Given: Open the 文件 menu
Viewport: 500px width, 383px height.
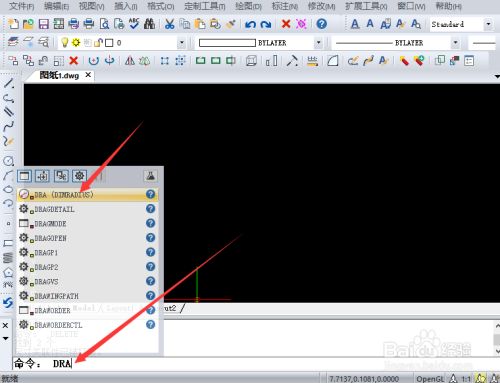Looking at the screenshot, I should pos(21,6).
